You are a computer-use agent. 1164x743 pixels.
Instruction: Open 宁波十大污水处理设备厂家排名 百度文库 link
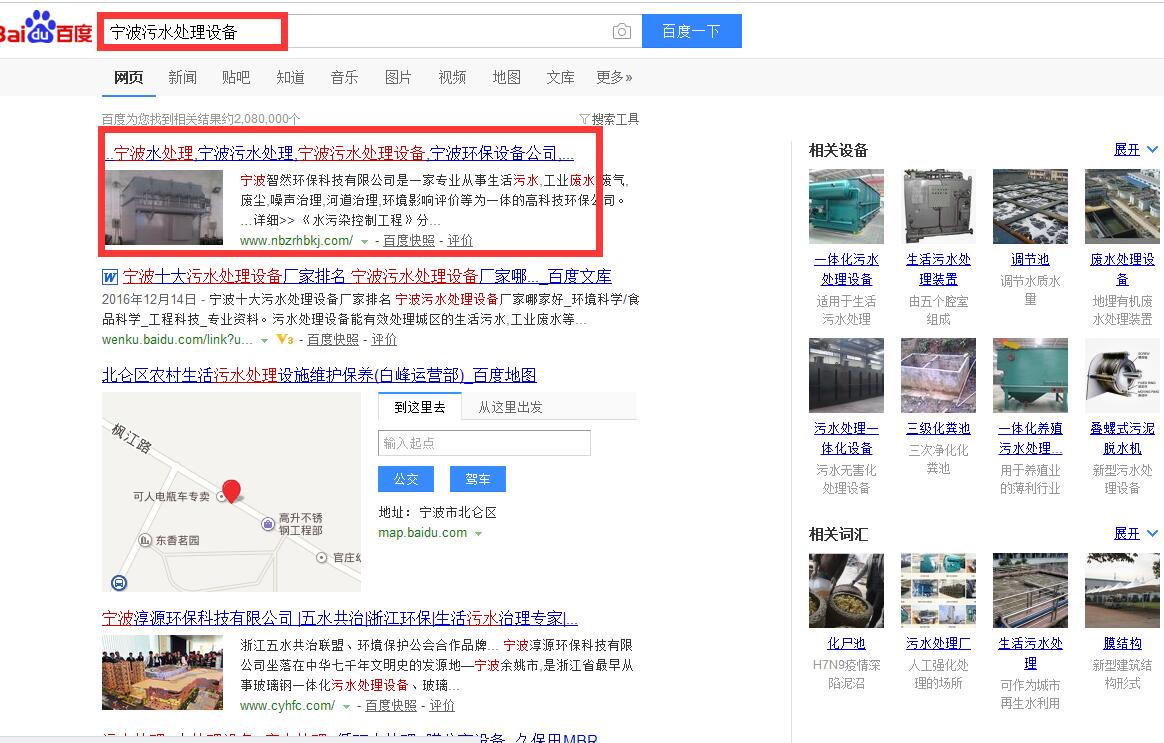coord(367,277)
